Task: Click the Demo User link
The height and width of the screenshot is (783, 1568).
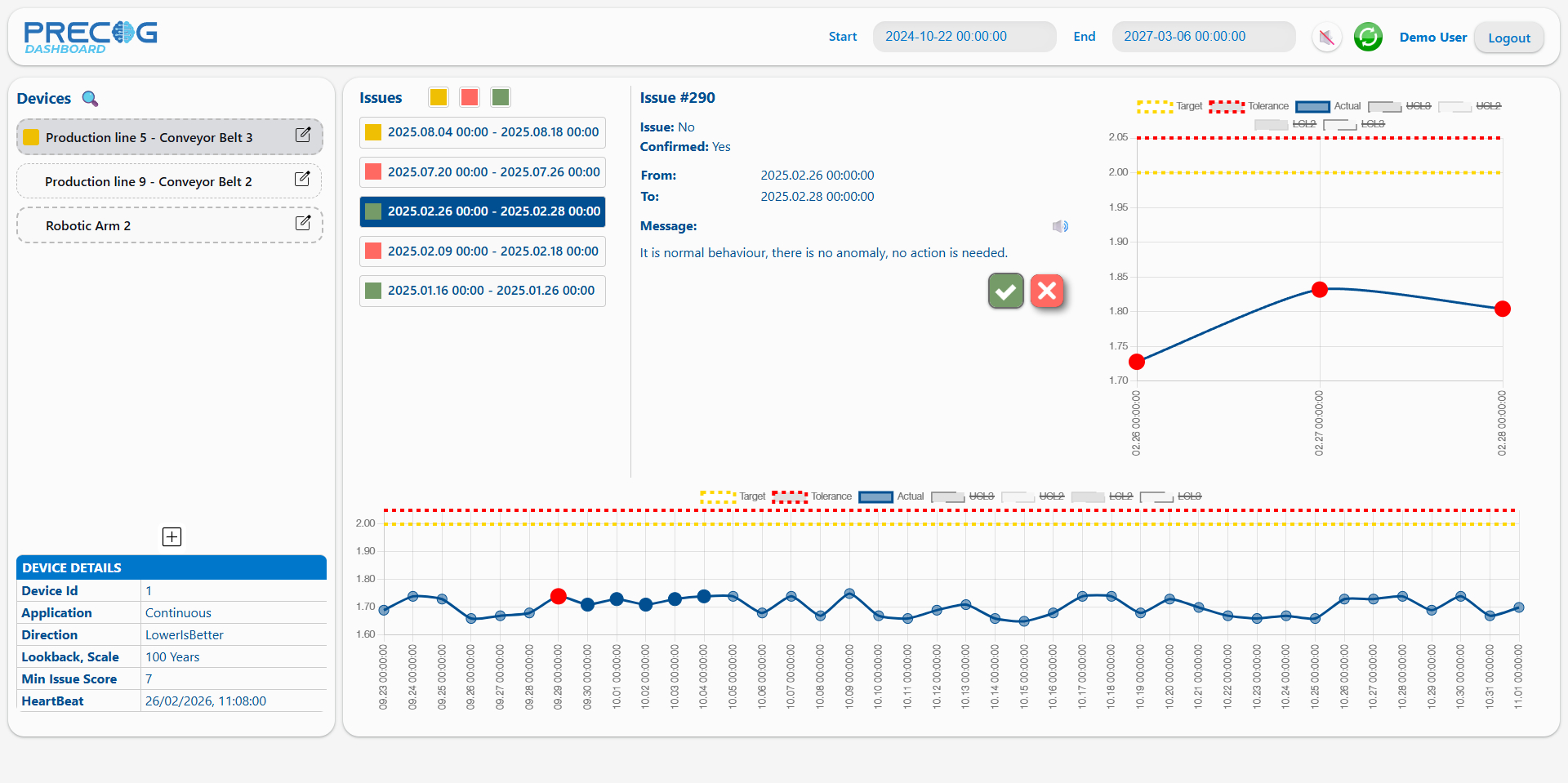Action: click(x=1432, y=38)
